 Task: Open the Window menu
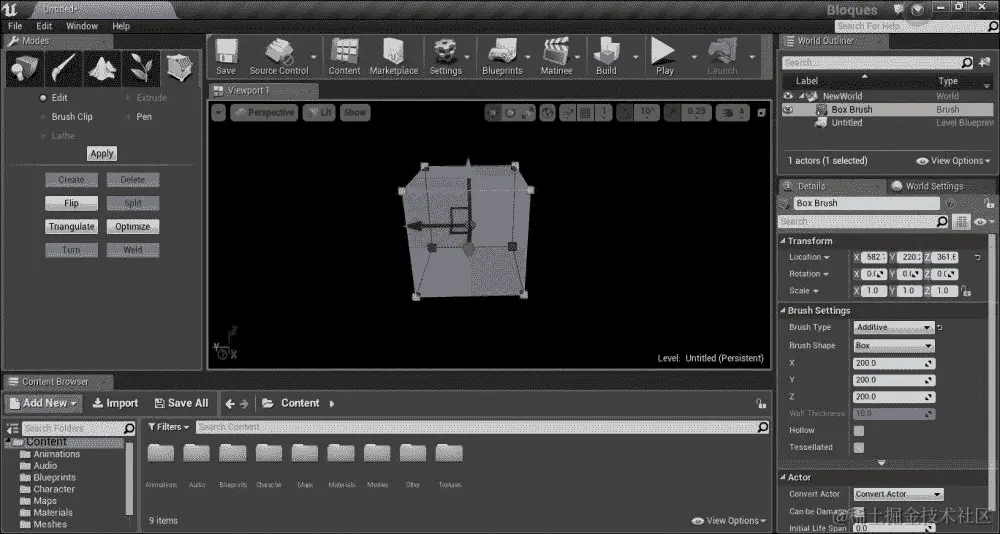[x=82, y=26]
